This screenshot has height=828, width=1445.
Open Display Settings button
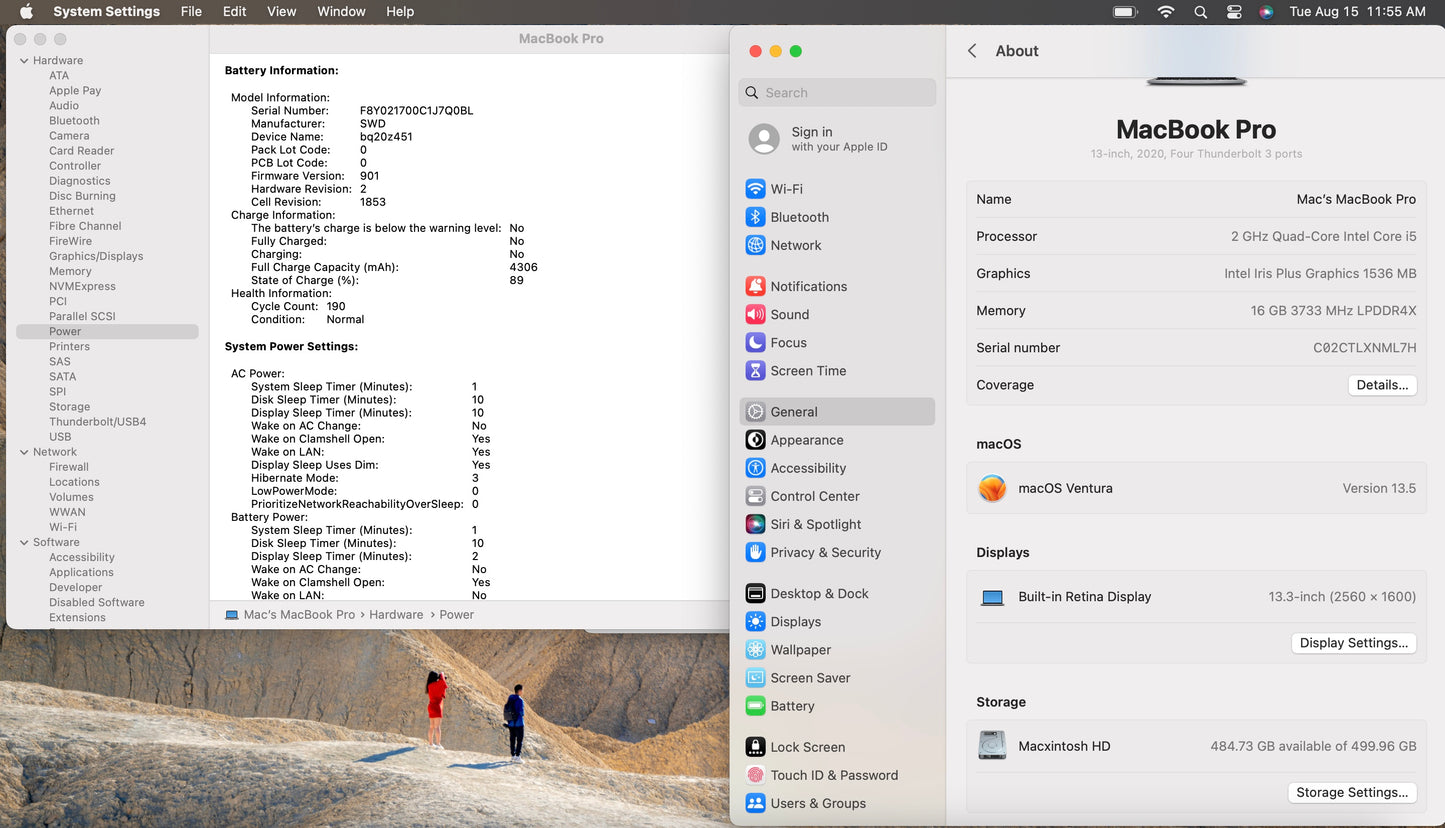[x=1353, y=643]
